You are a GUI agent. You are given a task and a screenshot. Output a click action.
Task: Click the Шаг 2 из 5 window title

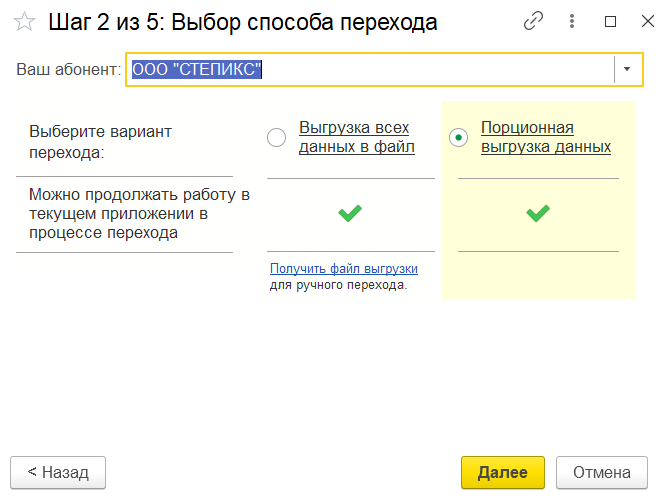pos(243,22)
